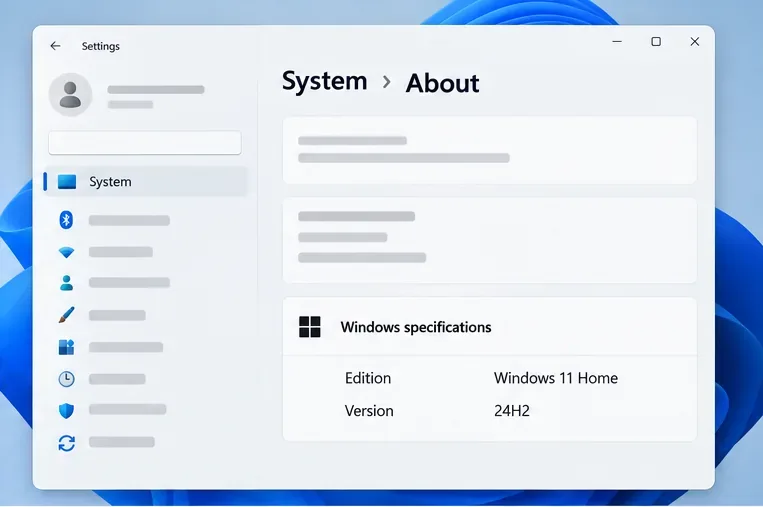763x507 pixels.
Task: Select the Version label
Action: point(369,411)
